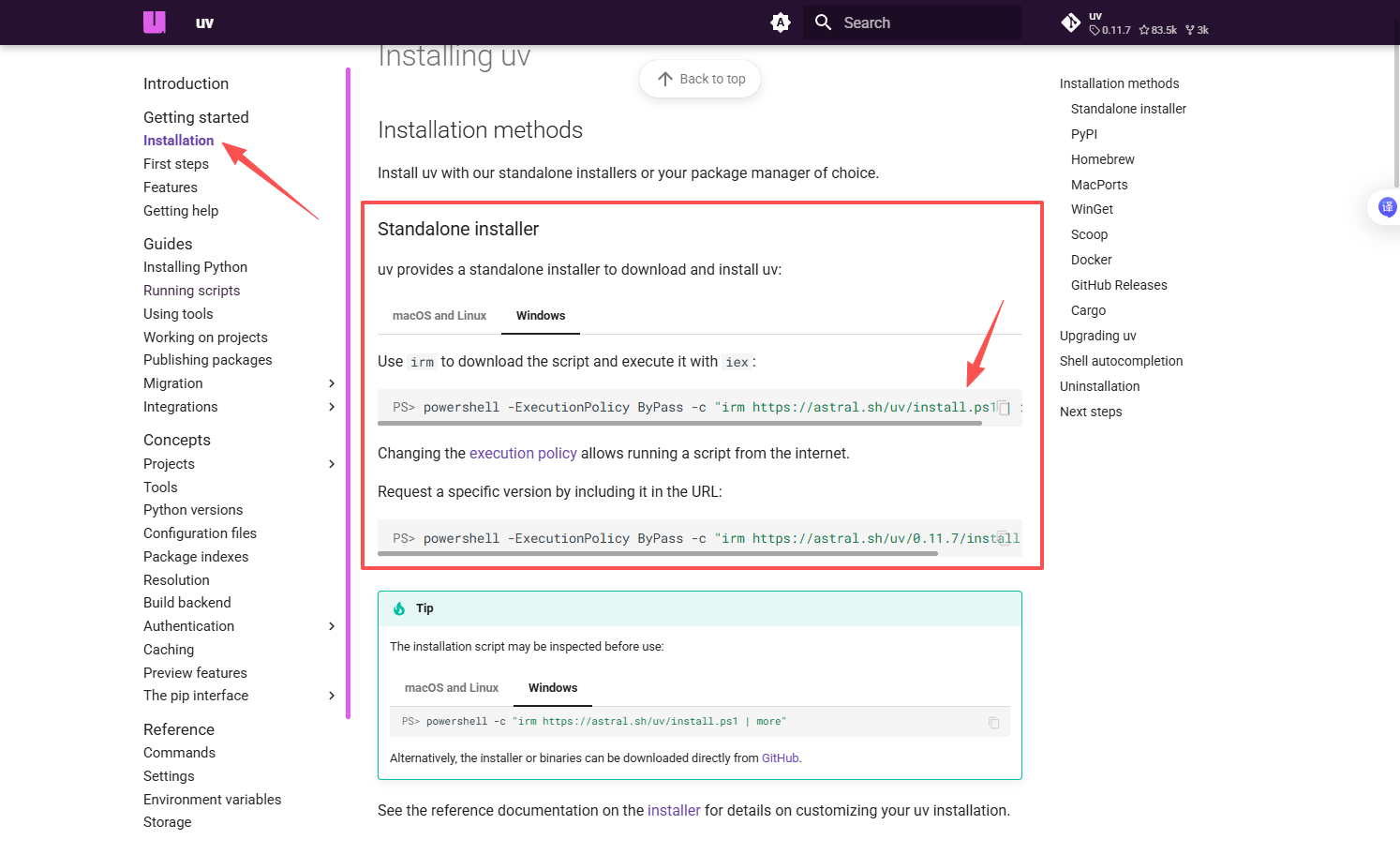
Task: Switch to macOS and Linux tab in Tip box
Action: [x=452, y=688]
